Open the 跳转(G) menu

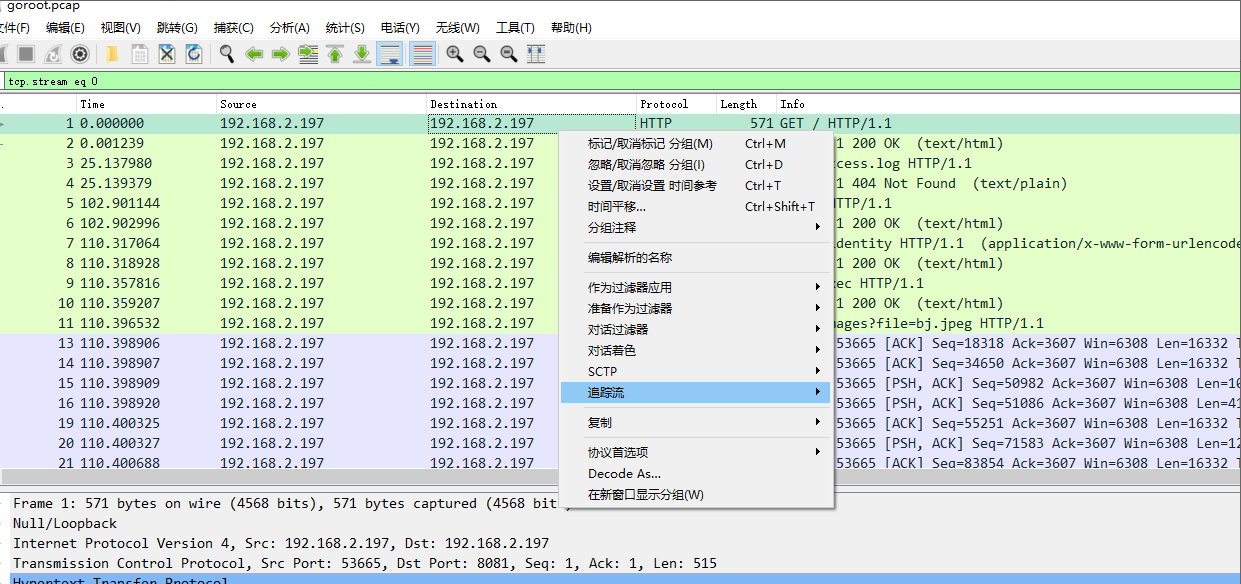coord(177,27)
